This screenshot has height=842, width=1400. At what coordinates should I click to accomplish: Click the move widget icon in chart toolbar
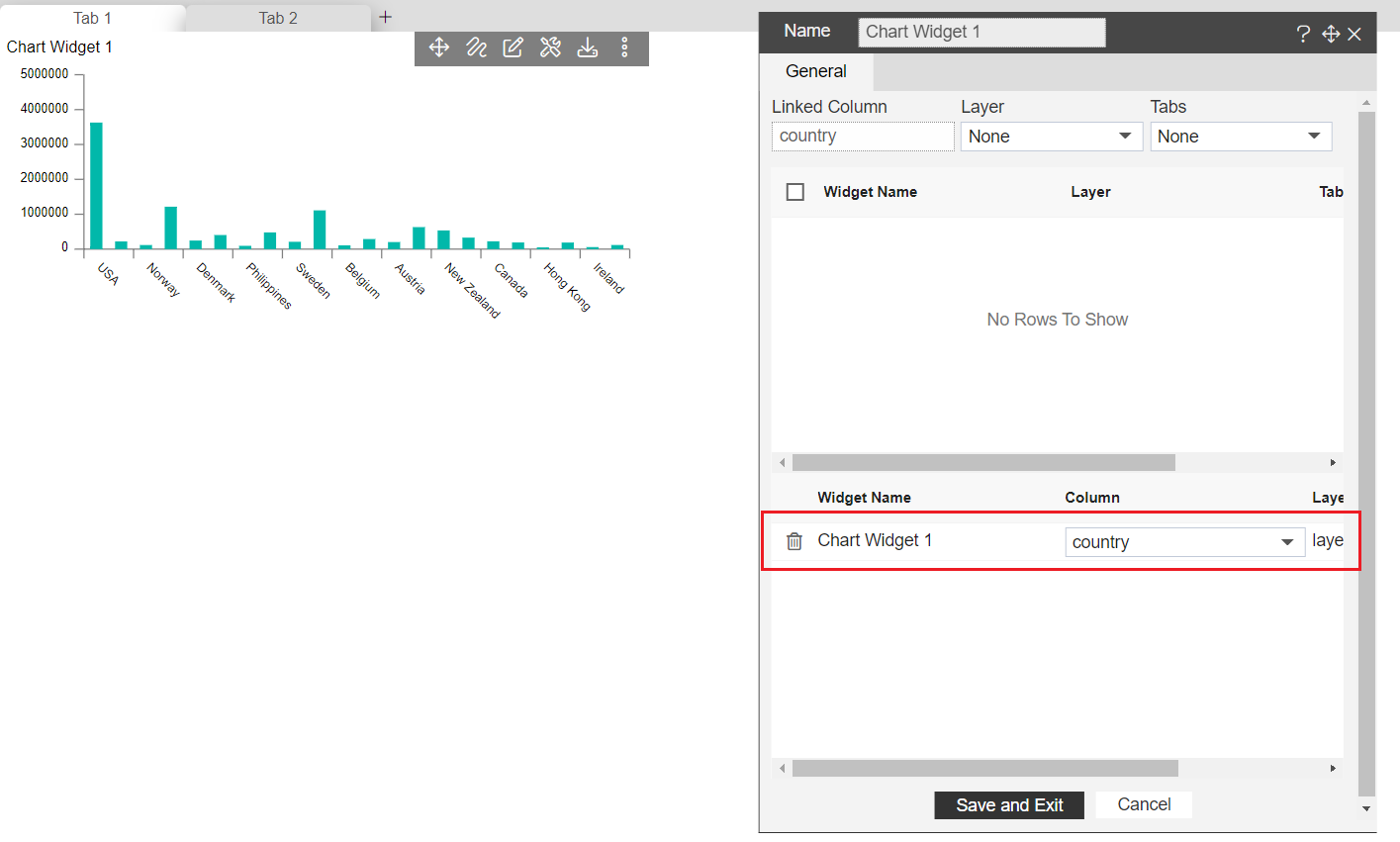tap(439, 47)
